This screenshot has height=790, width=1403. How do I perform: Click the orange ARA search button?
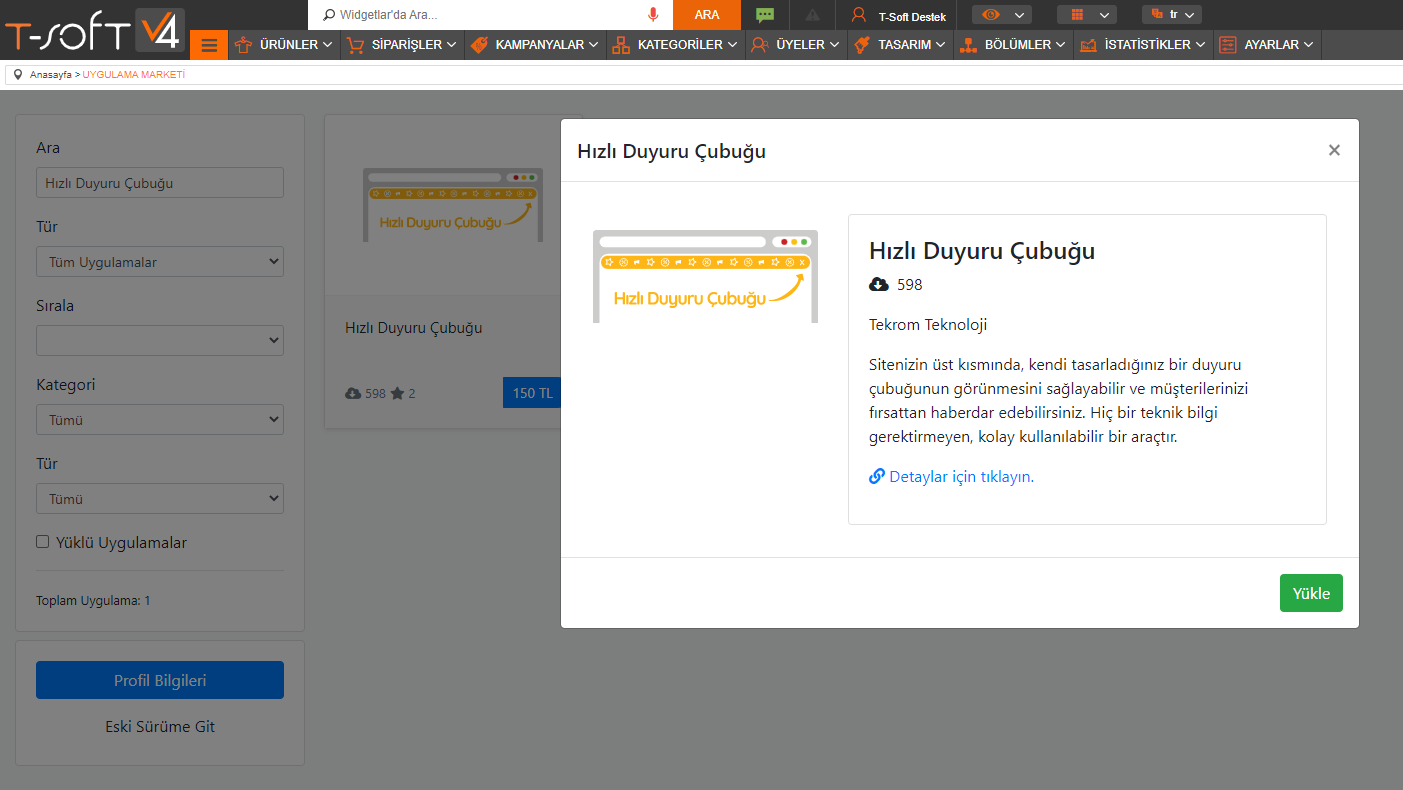tap(707, 15)
